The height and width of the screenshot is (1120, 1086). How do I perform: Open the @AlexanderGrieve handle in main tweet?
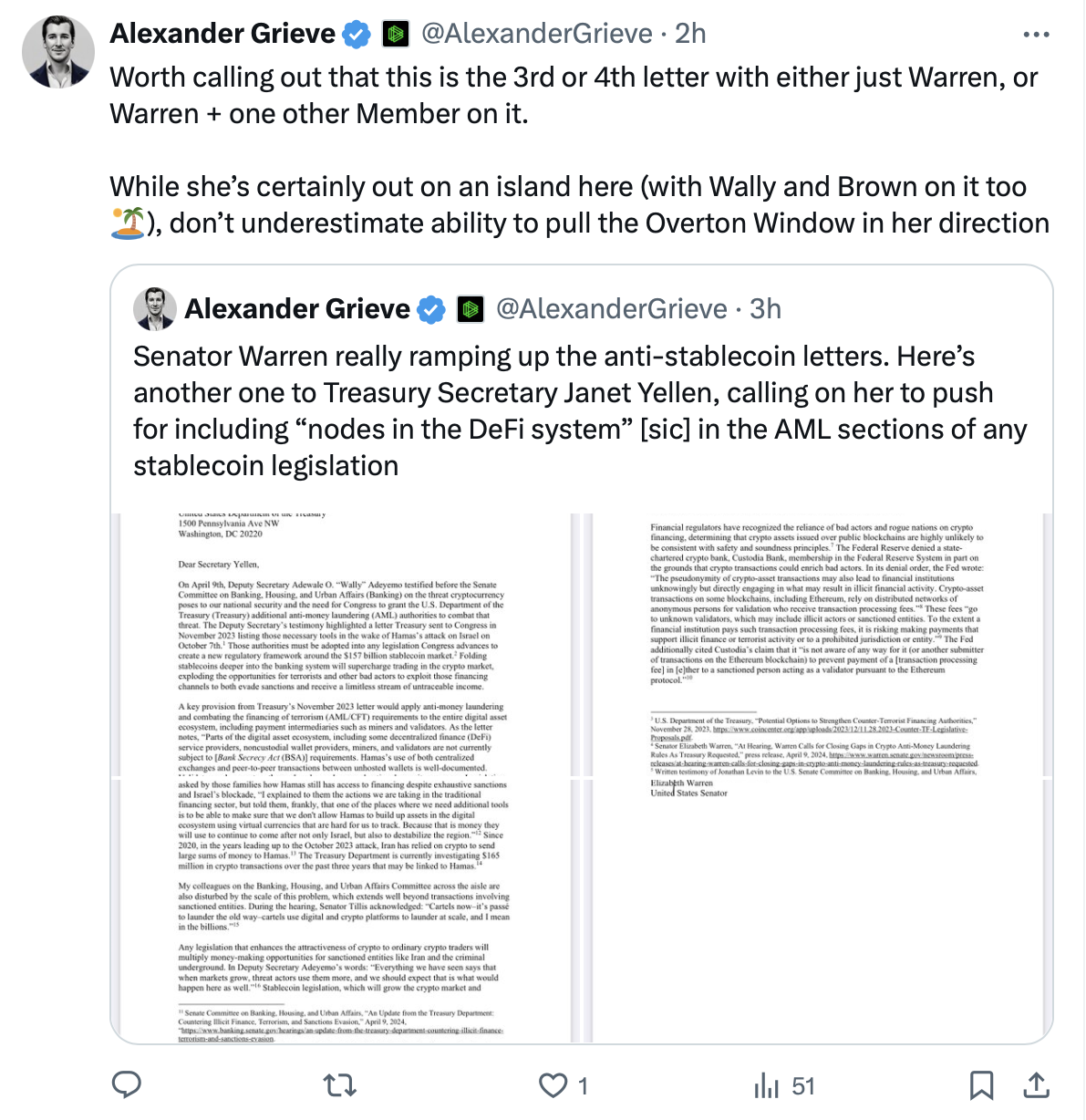537,34
